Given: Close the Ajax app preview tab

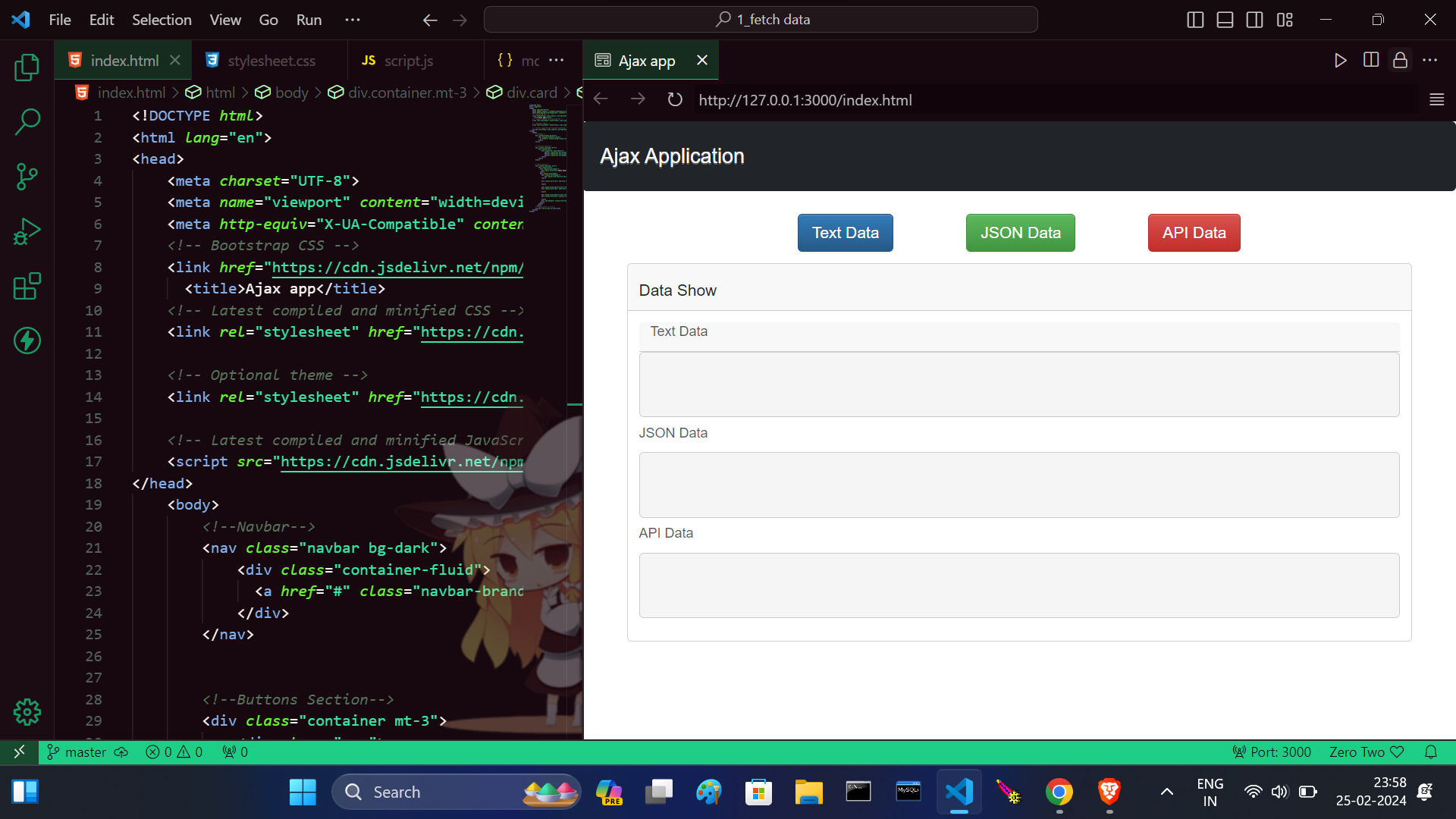Looking at the screenshot, I should tap(702, 60).
